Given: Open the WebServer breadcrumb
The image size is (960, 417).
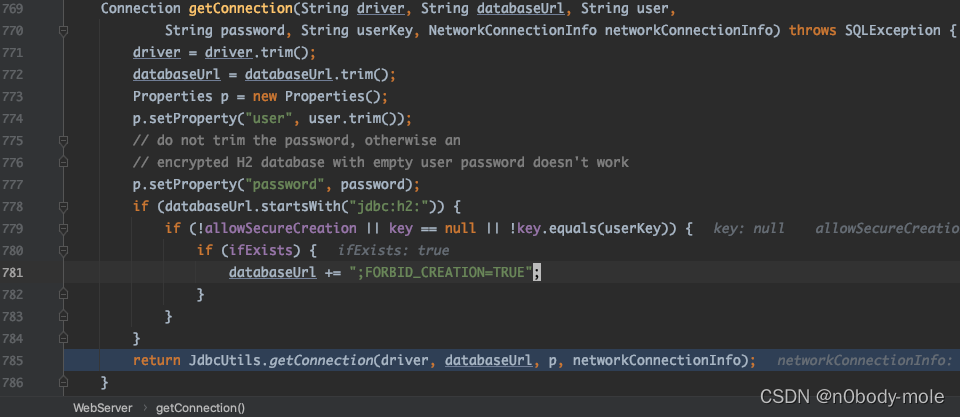Looking at the screenshot, I should tap(102, 408).
